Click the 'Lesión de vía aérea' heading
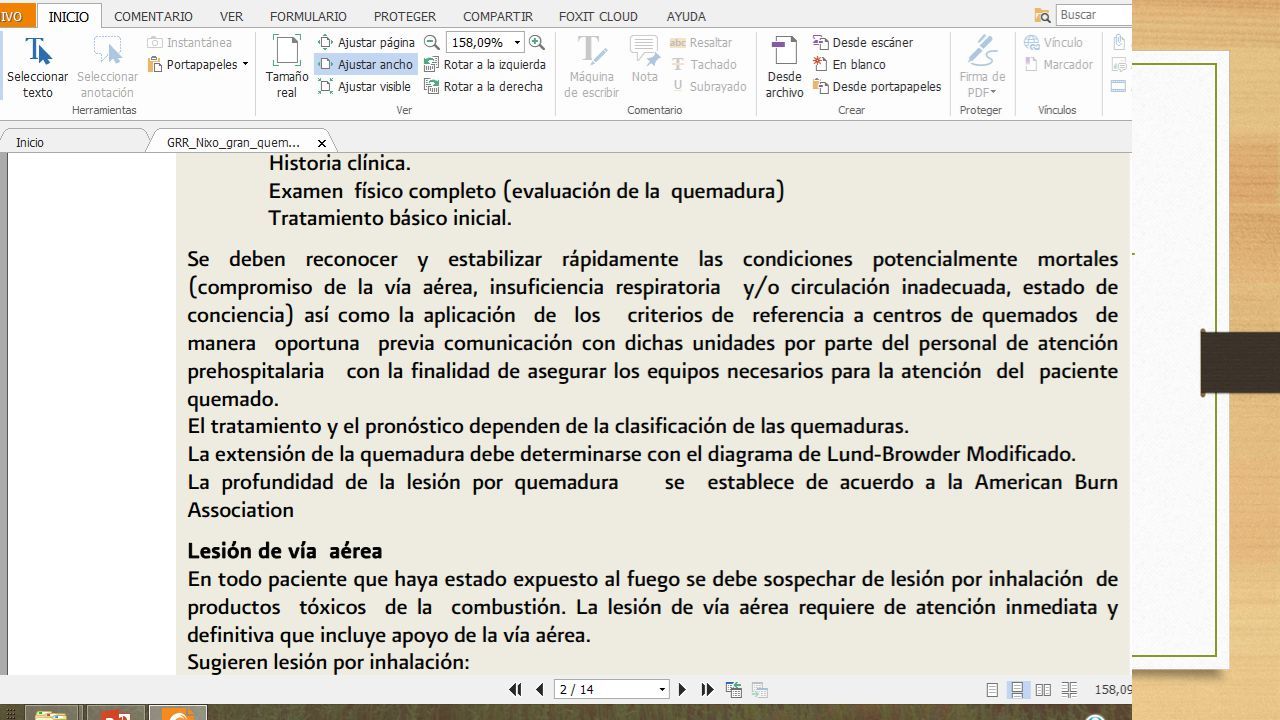Screen dimensions: 1280x720 click(x=284, y=551)
